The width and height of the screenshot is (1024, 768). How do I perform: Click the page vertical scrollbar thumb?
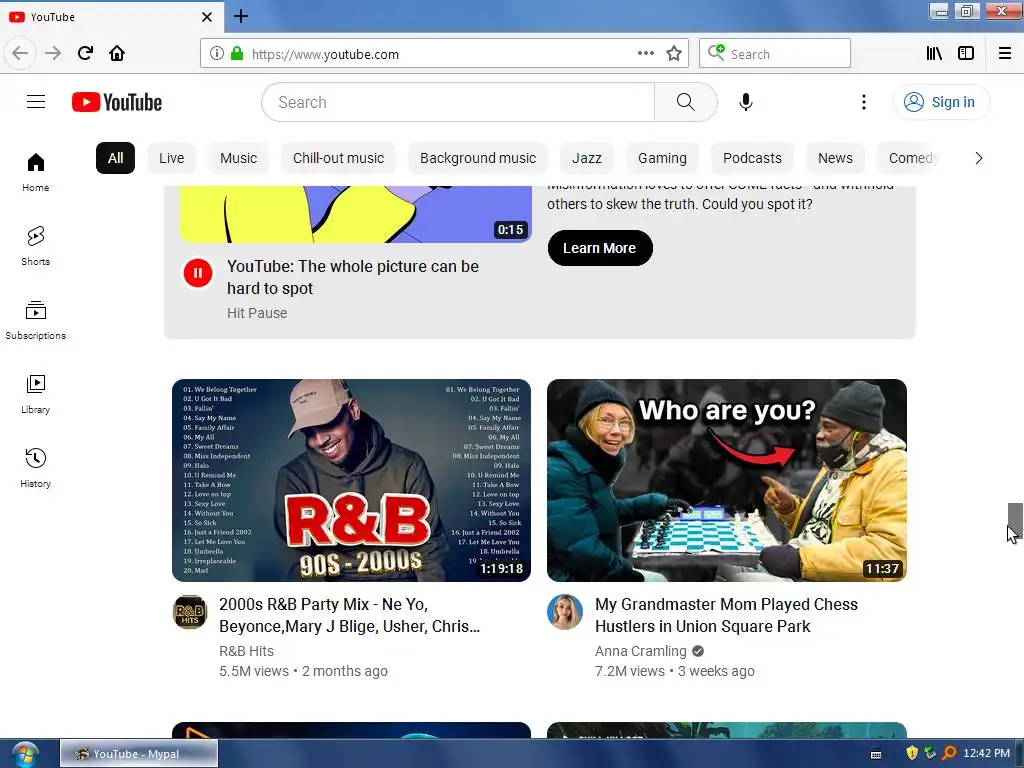click(x=1015, y=519)
